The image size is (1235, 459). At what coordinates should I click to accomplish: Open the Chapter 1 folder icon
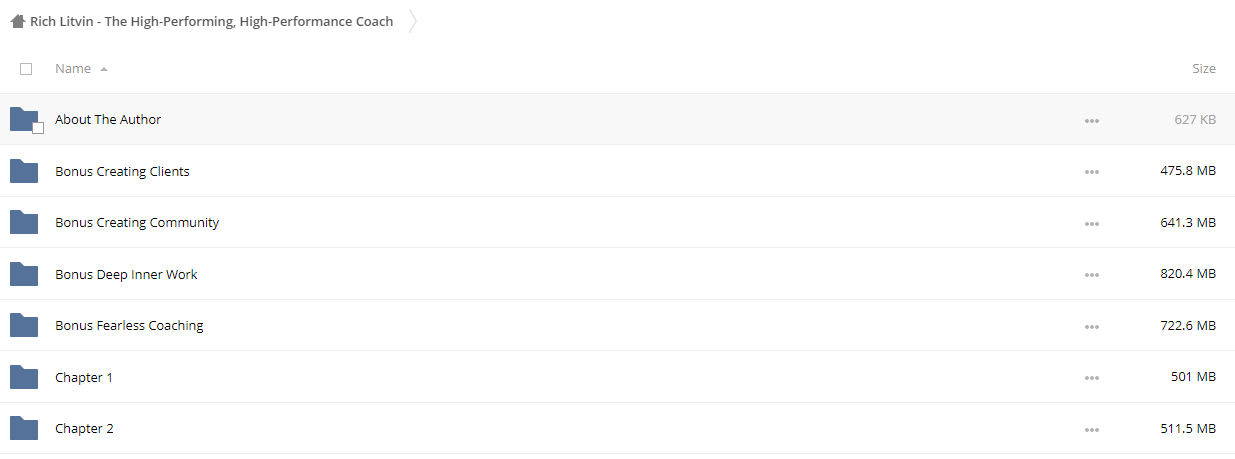tap(24, 377)
